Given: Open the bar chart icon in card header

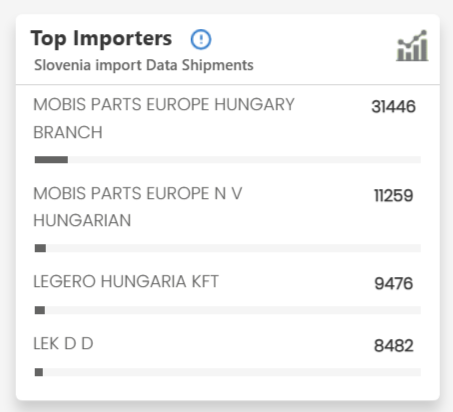Looking at the screenshot, I should pyautogui.click(x=412, y=46).
